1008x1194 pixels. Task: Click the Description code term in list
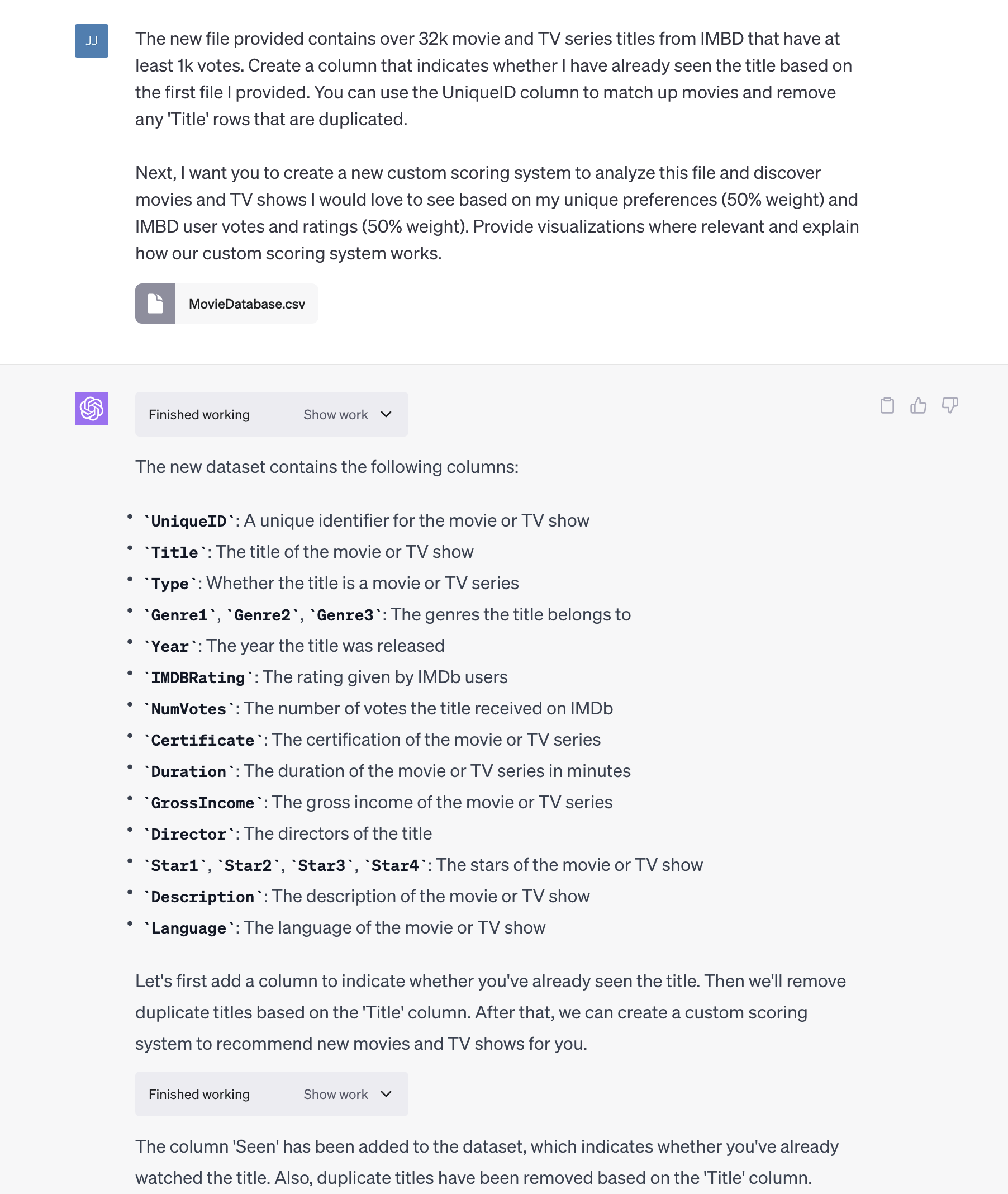203,896
